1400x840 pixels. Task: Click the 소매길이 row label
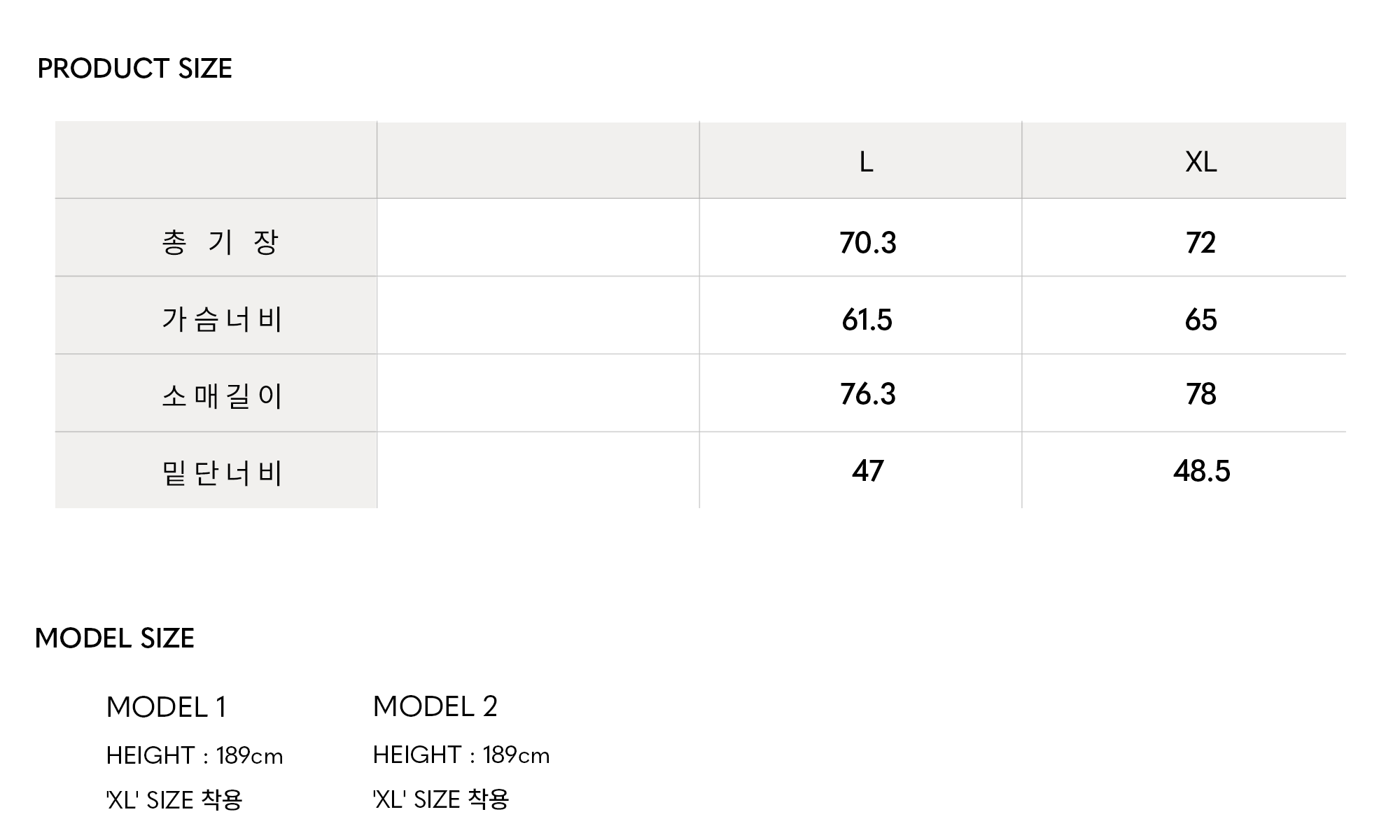[221, 396]
